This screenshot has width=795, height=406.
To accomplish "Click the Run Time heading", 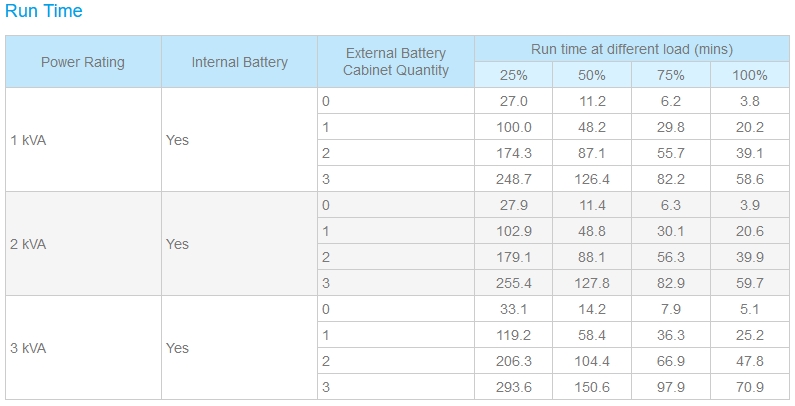I will coord(44,12).
